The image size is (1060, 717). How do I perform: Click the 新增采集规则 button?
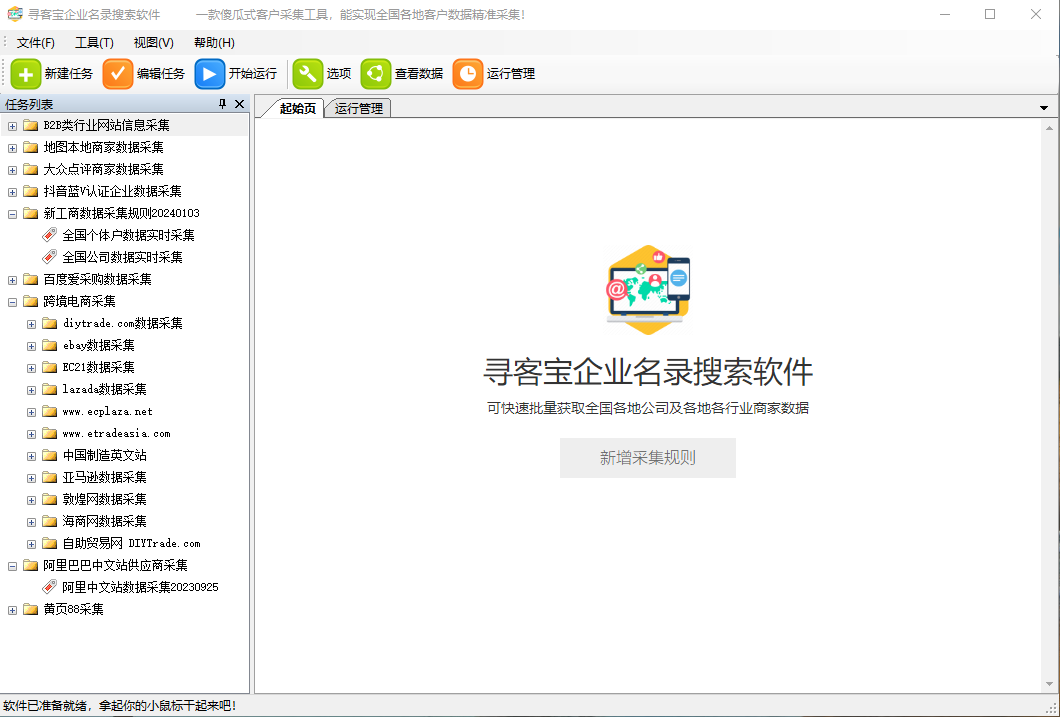click(648, 458)
